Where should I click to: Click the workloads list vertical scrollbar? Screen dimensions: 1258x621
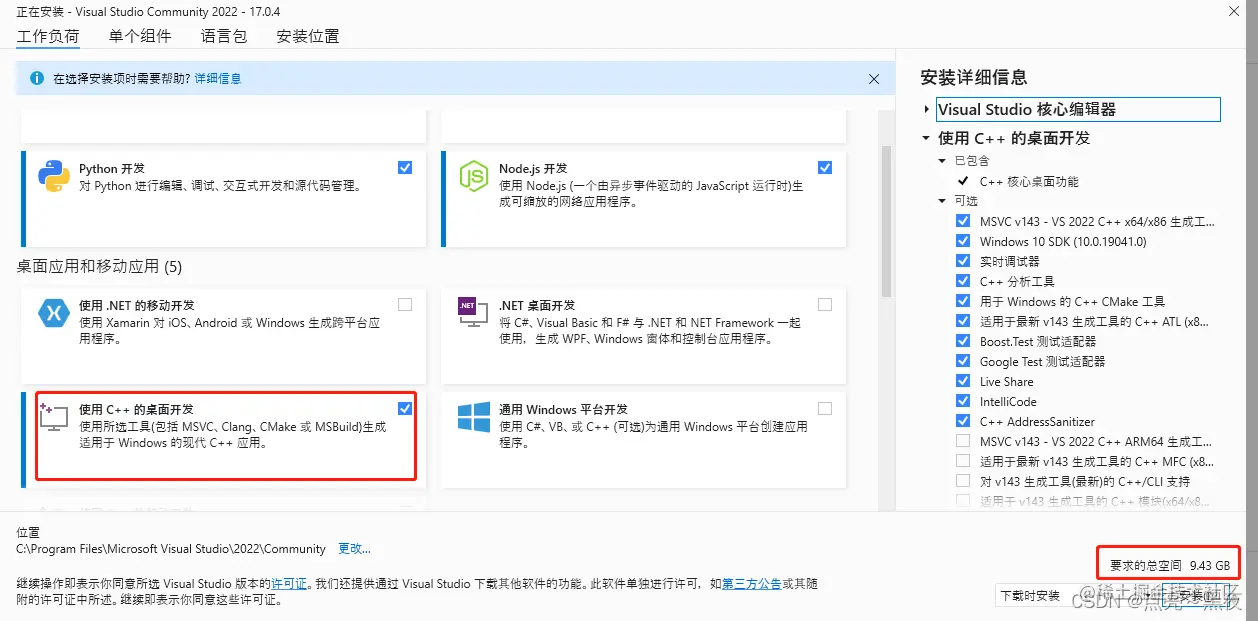(x=886, y=222)
